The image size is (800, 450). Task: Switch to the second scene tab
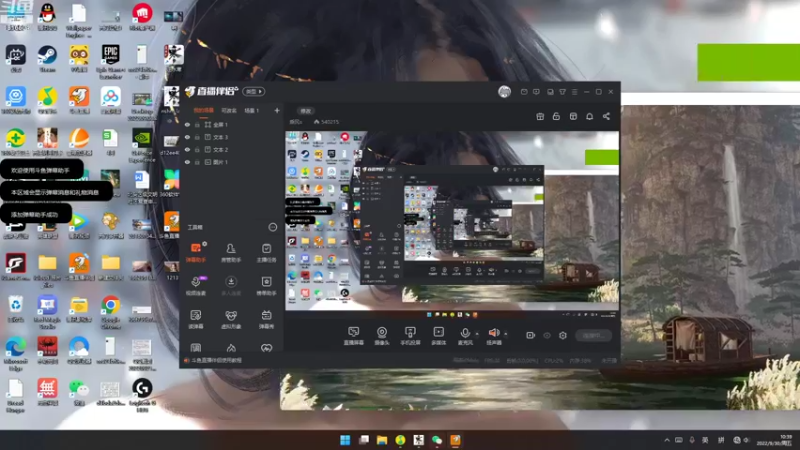tap(229, 111)
